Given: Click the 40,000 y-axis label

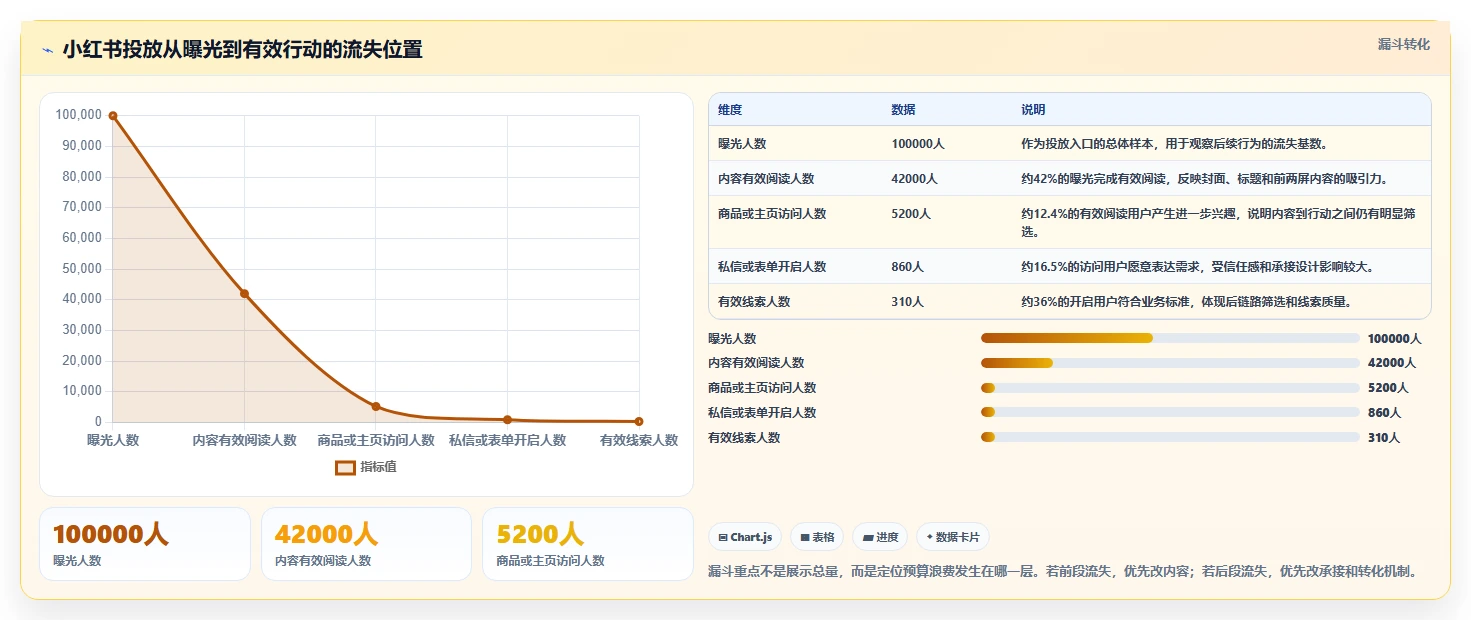Looking at the screenshot, I should (x=82, y=299).
